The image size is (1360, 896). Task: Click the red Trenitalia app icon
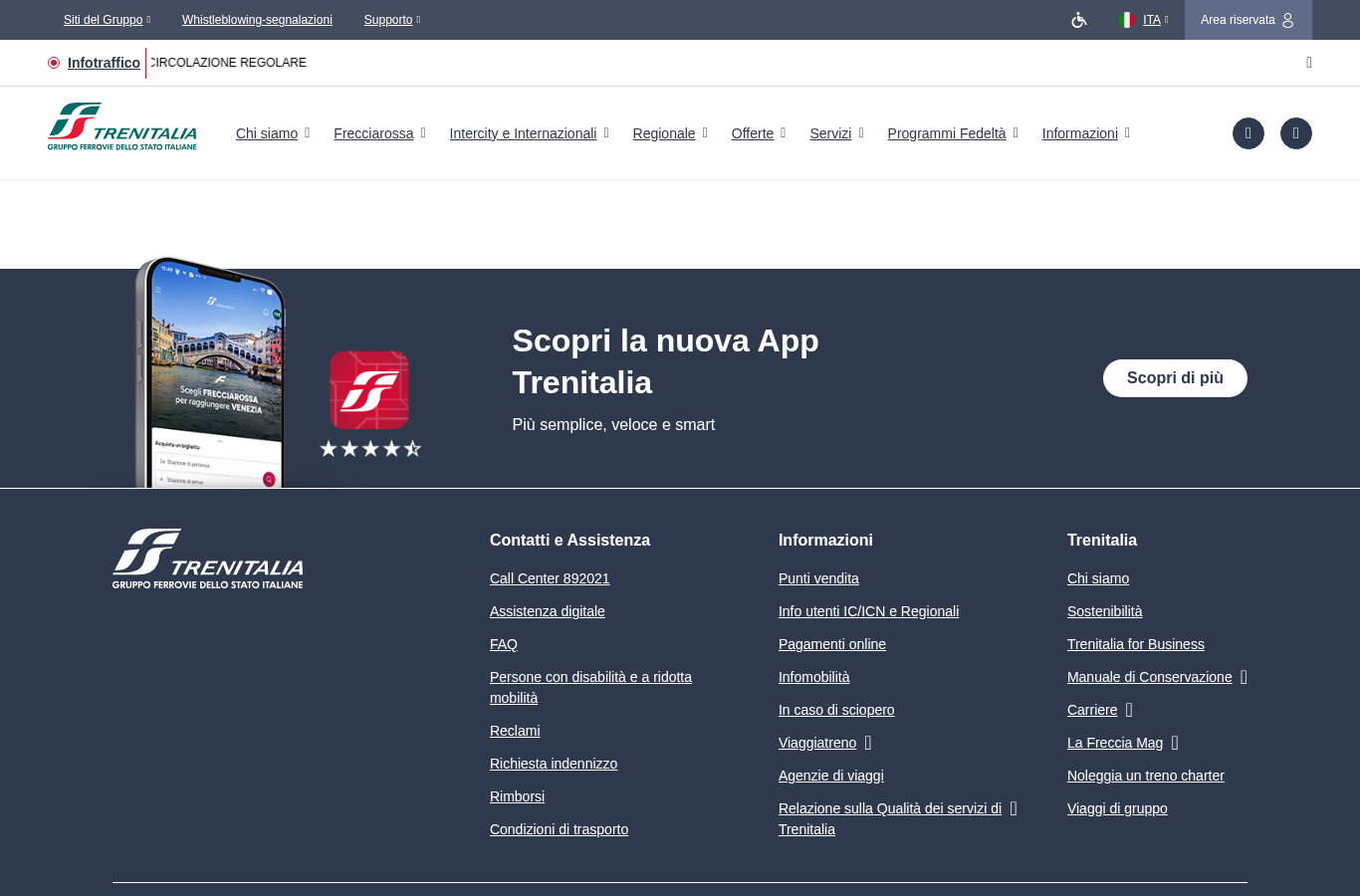(x=369, y=390)
